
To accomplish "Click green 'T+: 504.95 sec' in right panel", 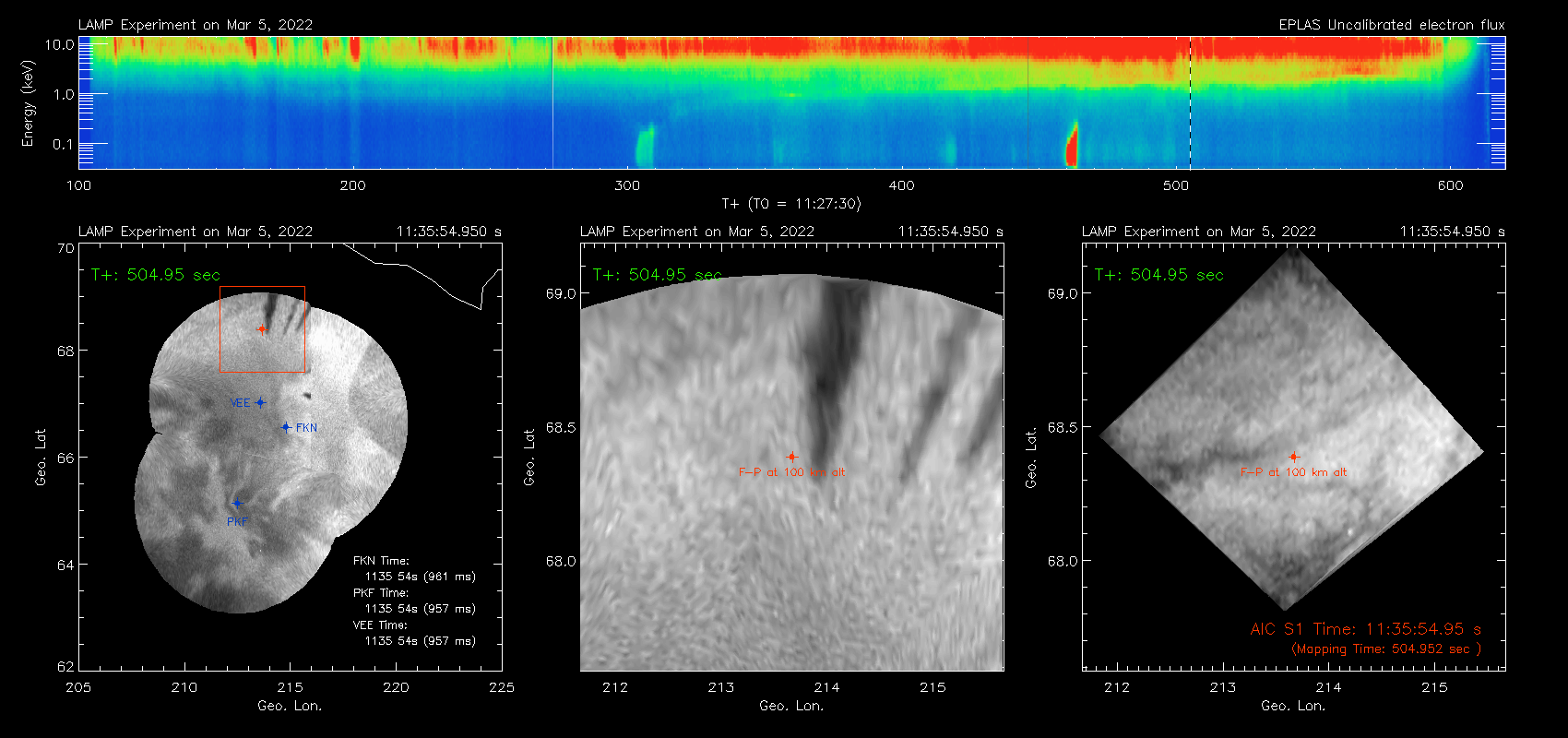I will [x=1159, y=275].
